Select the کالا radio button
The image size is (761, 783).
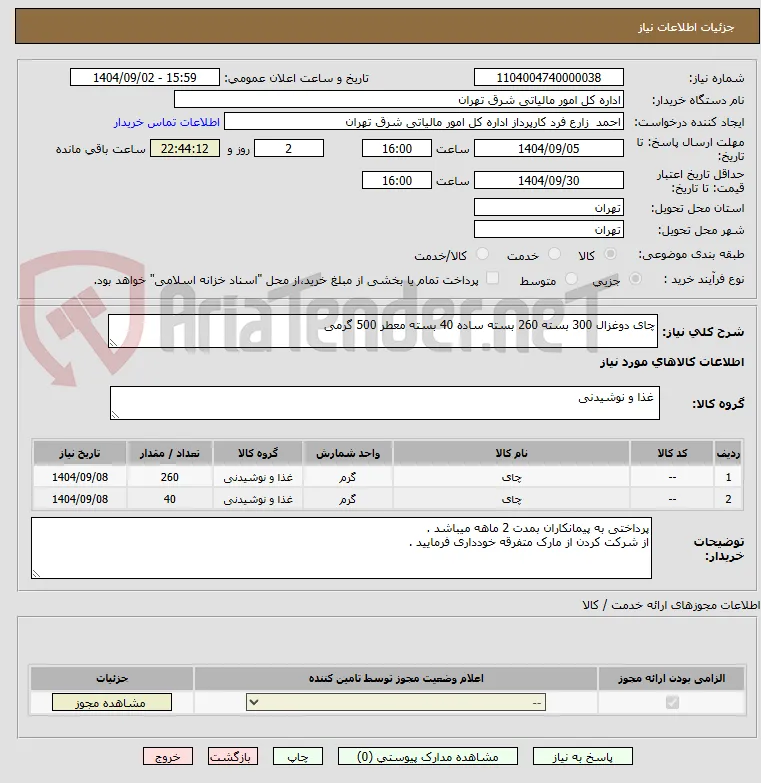610,254
